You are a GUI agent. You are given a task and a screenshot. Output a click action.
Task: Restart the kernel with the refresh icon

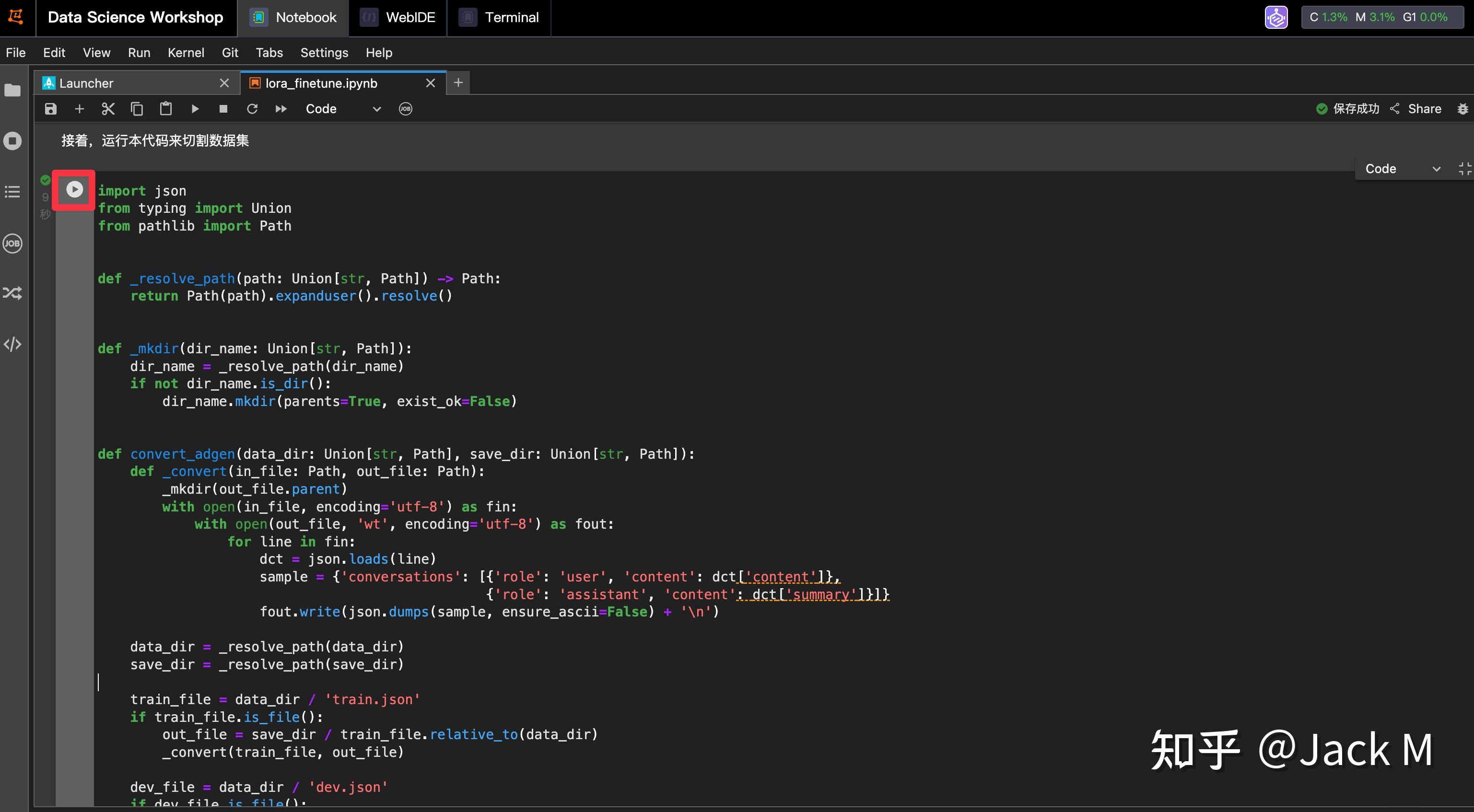(x=252, y=109)
